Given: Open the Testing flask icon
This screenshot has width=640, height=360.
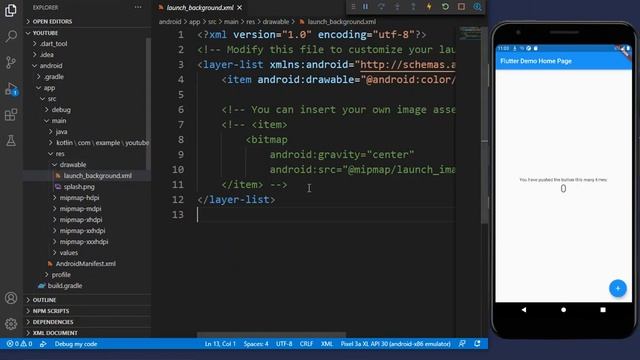Looking at the screenshot, I should pos(11,141).
